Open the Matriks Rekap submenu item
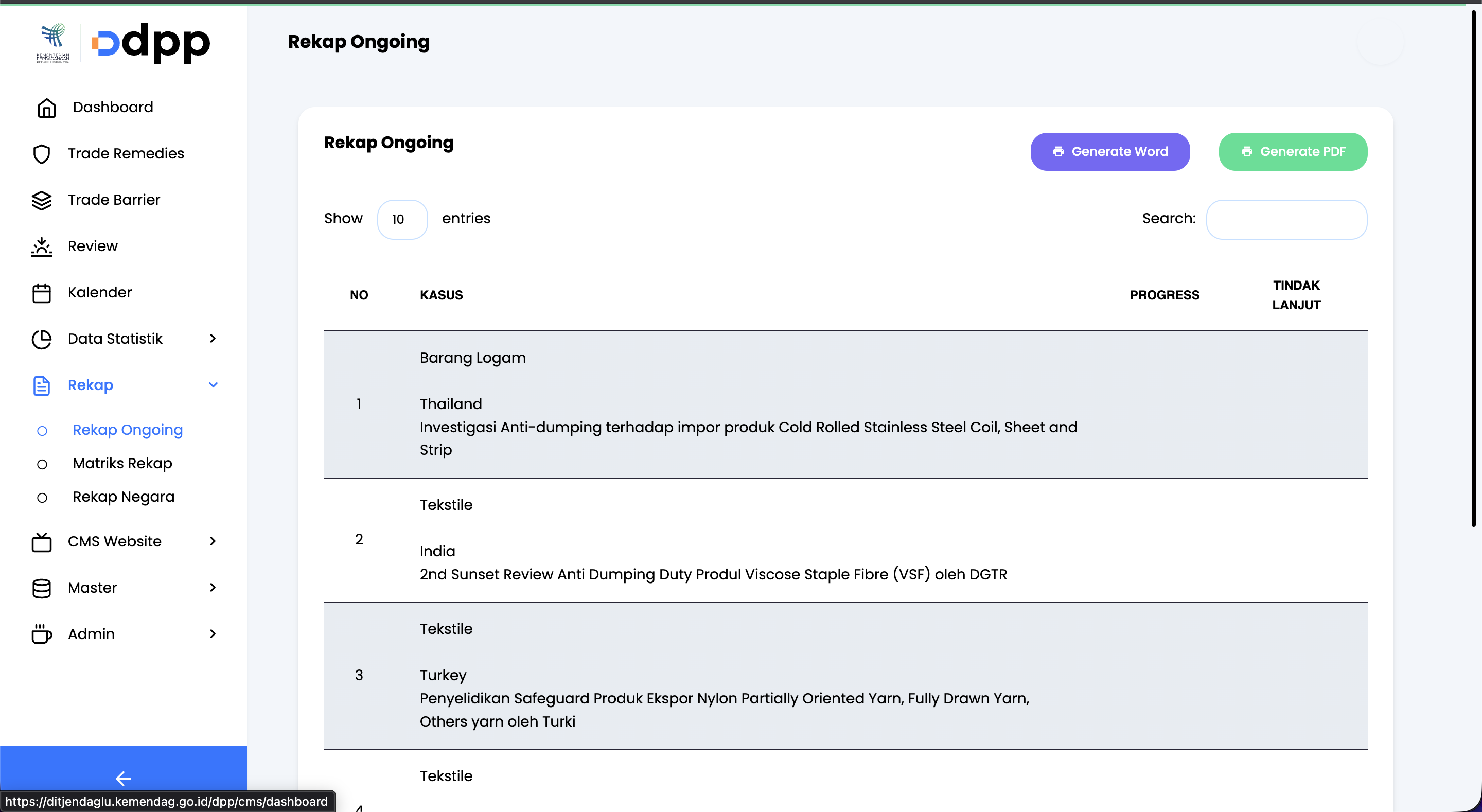 (x=122, y=463)
